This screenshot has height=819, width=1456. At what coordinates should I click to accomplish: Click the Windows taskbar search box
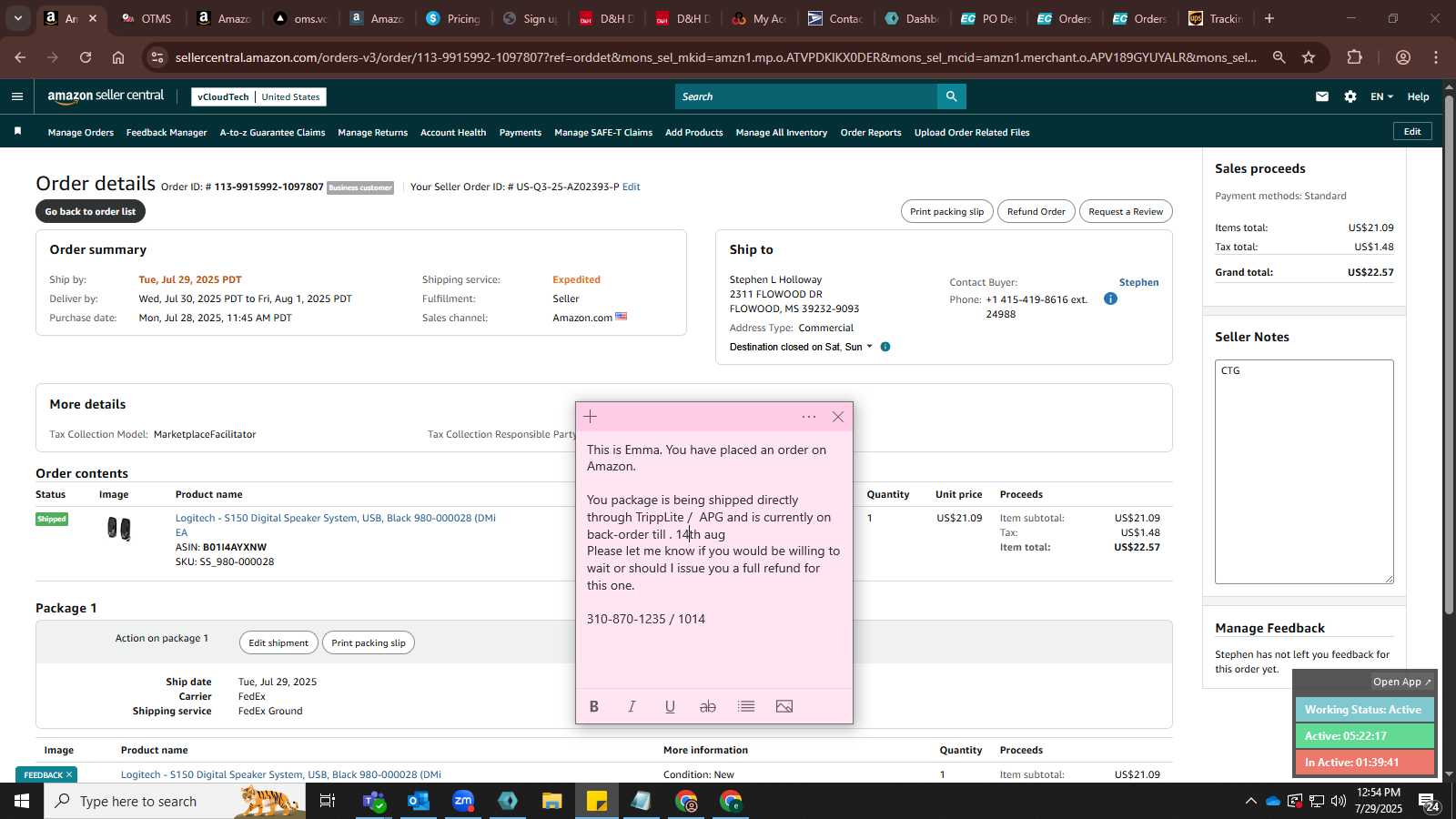175,801
